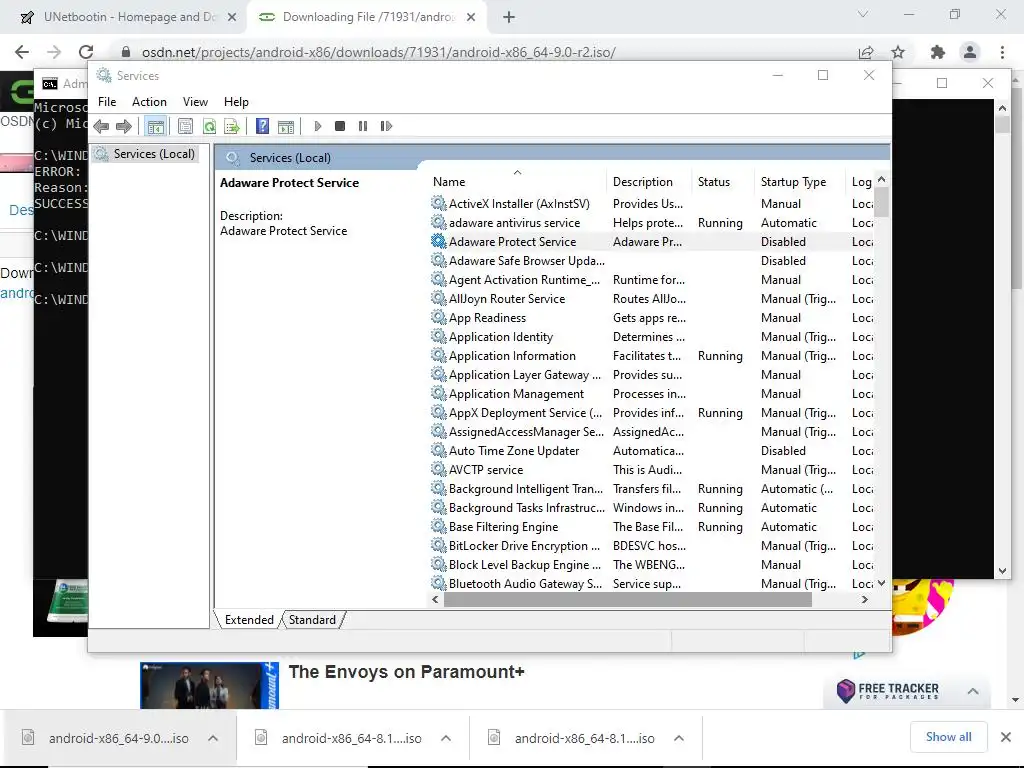The width and height of the screenshot is (1024, 768).
Task: Select Application Layer Gateway service
Action: [x=651, y=375]
